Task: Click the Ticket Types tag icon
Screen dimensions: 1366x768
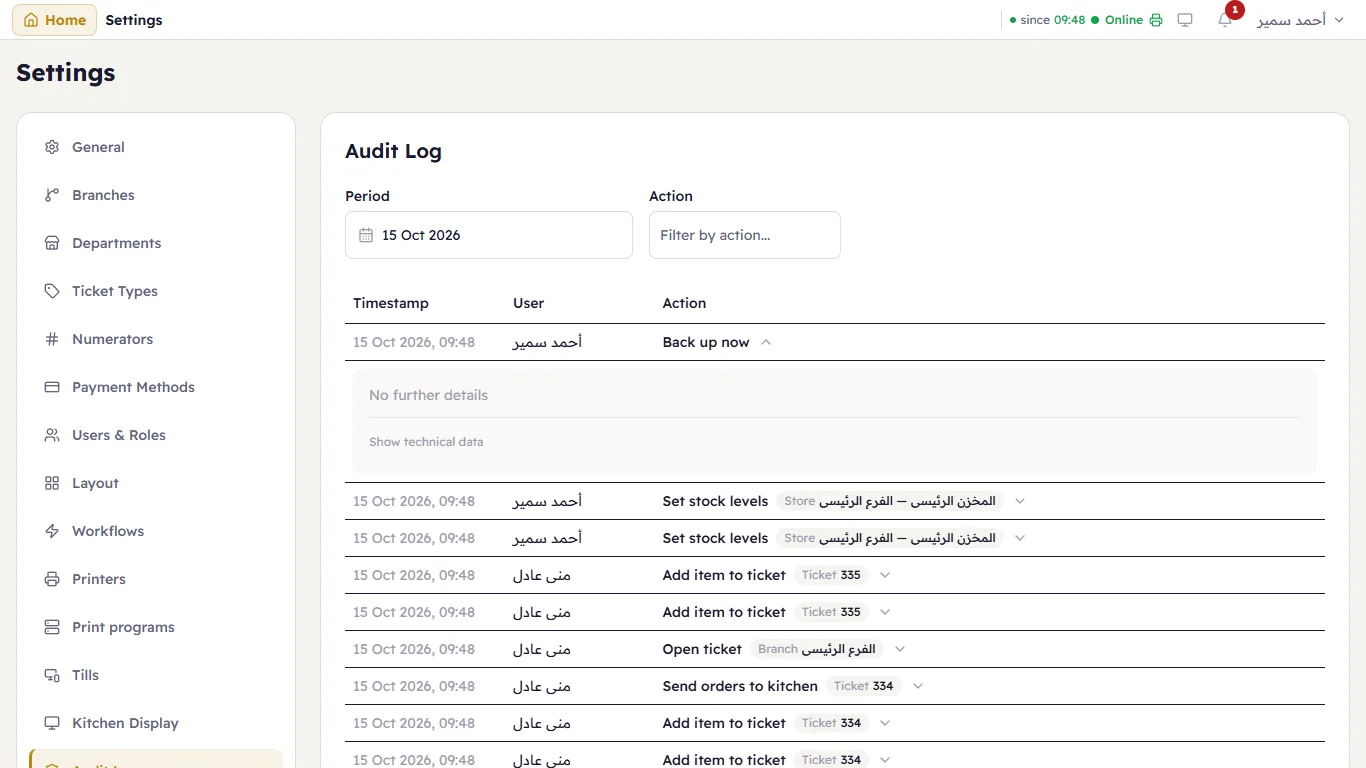Action: point(52,291)
